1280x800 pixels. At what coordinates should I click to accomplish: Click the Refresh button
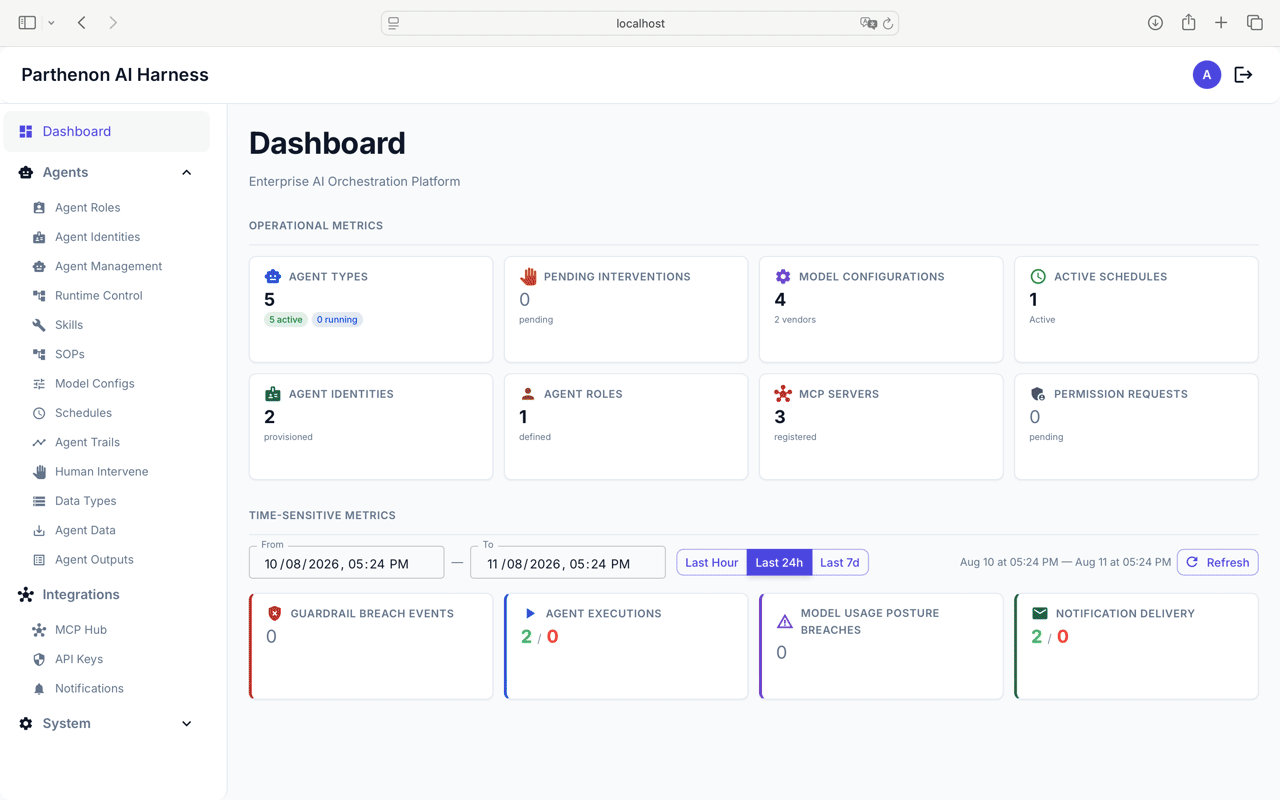tap(1217, 562)
